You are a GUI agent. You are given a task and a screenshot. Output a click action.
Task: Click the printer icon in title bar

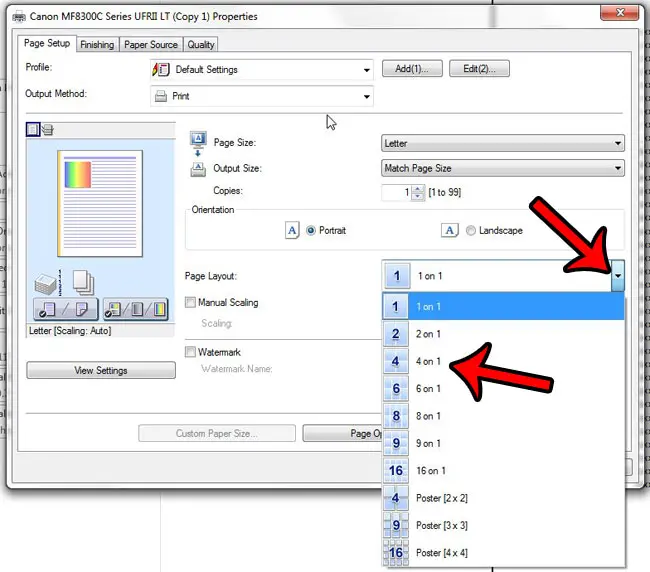point(19,17)
